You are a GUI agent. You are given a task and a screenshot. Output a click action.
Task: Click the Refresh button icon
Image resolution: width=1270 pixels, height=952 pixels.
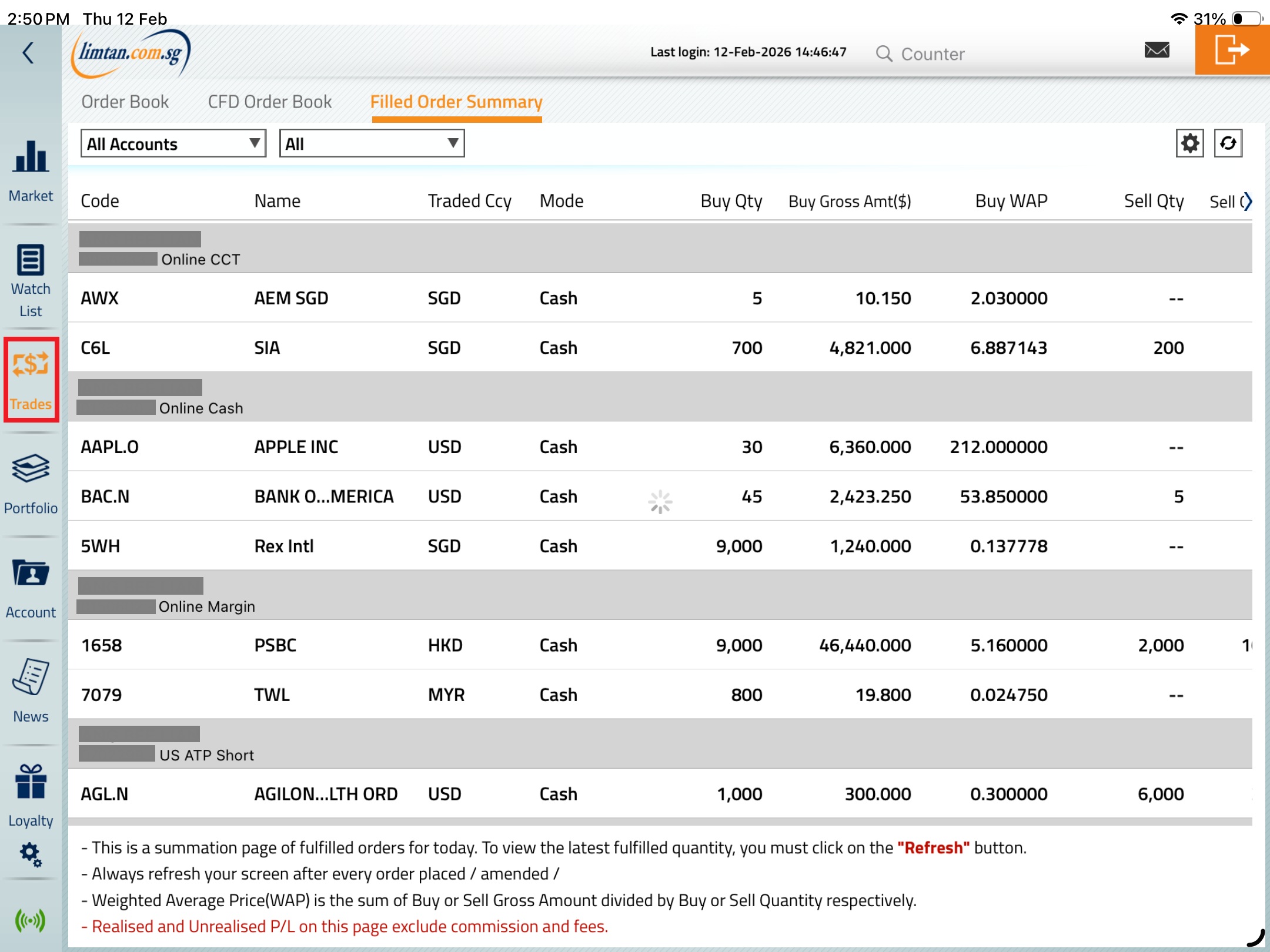[1228, 143]
